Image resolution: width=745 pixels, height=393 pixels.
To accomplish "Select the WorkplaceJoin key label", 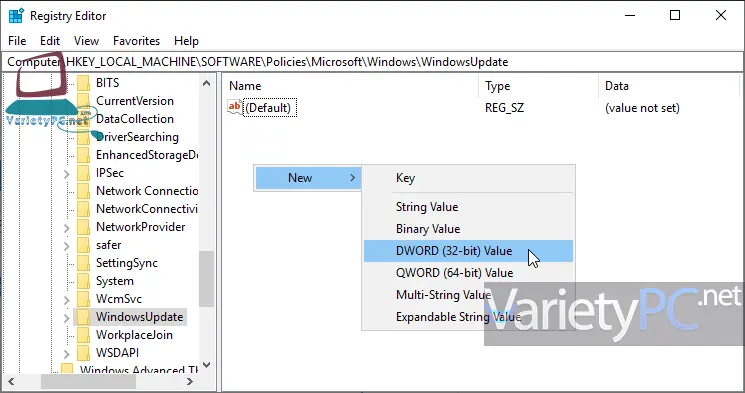I will coord(134,335).
